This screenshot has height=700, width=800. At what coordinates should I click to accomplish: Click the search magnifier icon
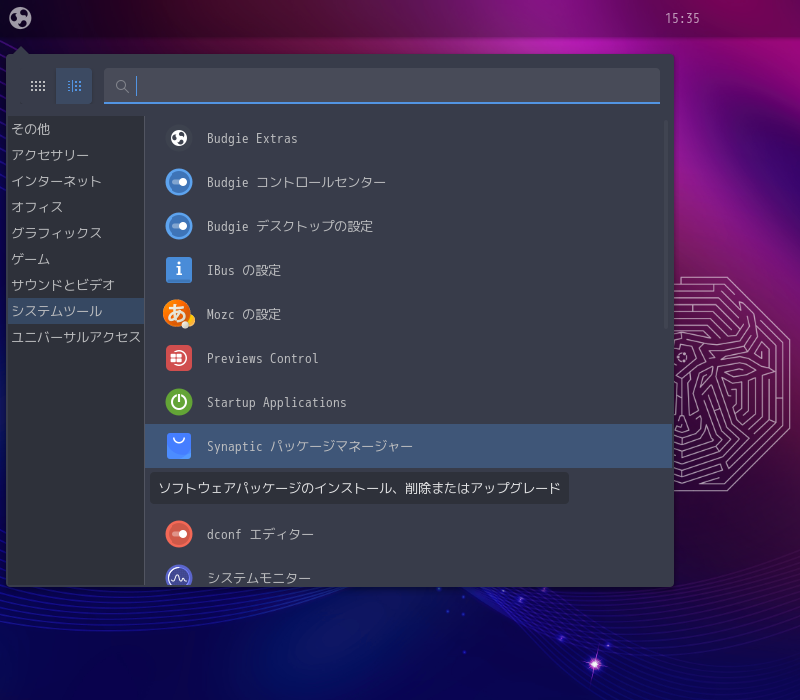tap(122, 86)
